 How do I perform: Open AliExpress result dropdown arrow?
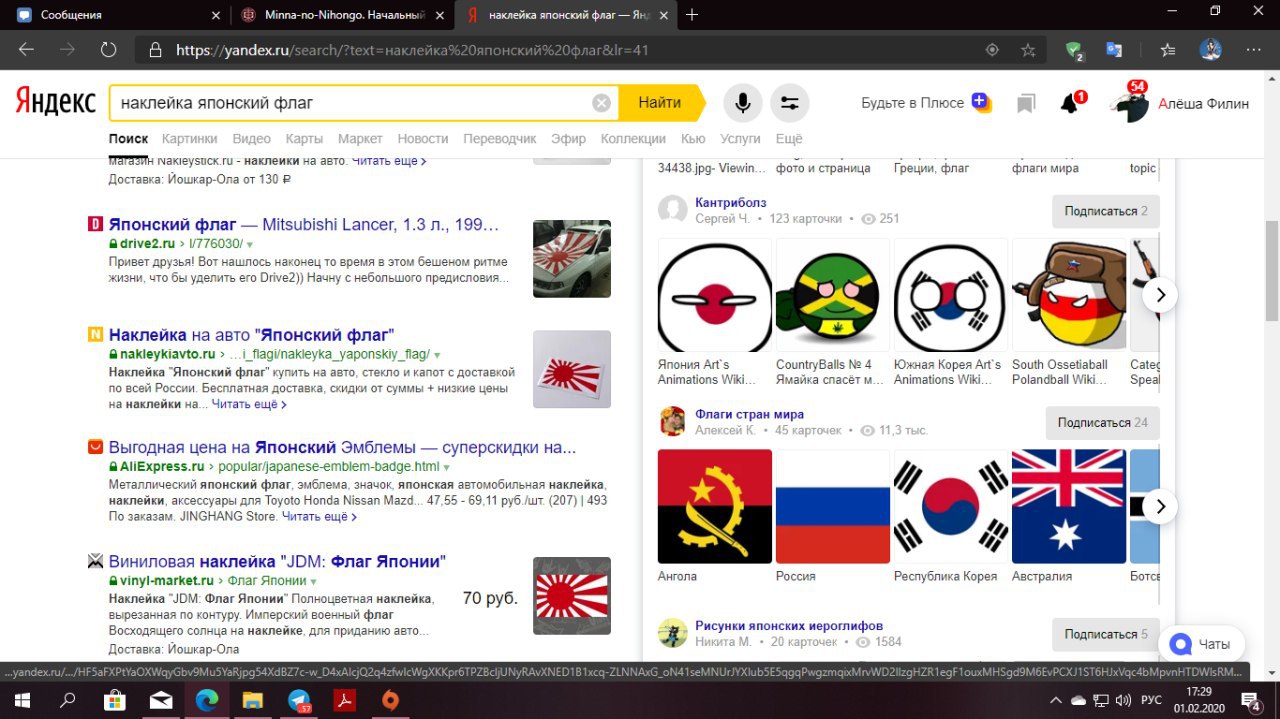point(446,467)
